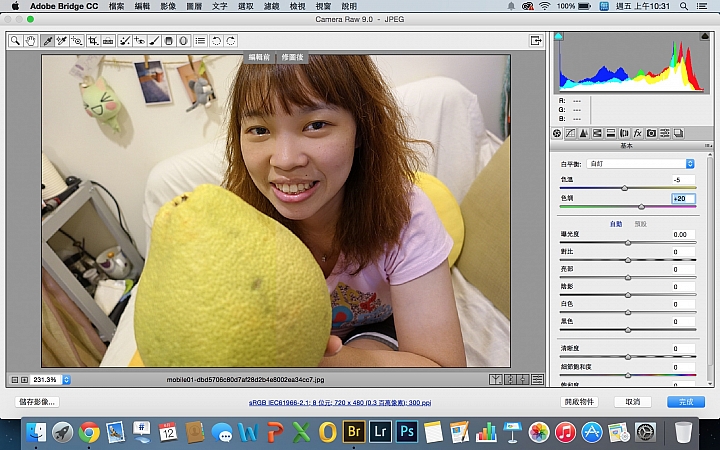Select the Zoom tool in Camera Raw
The image size is (720, 450).
point(15,41)
